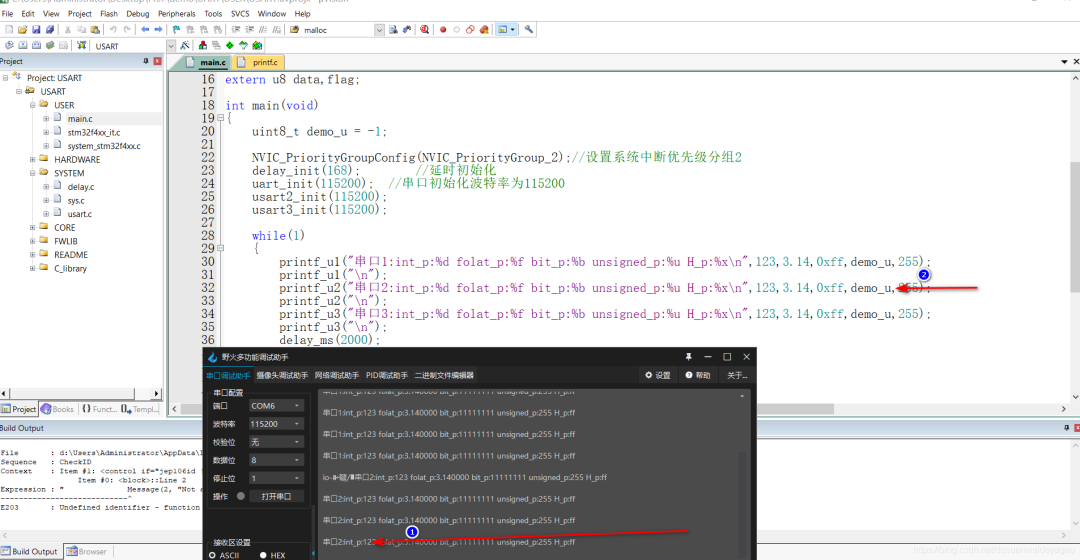
Task: Open the debug window layout dropdown arrow
Action: point(512,30)
